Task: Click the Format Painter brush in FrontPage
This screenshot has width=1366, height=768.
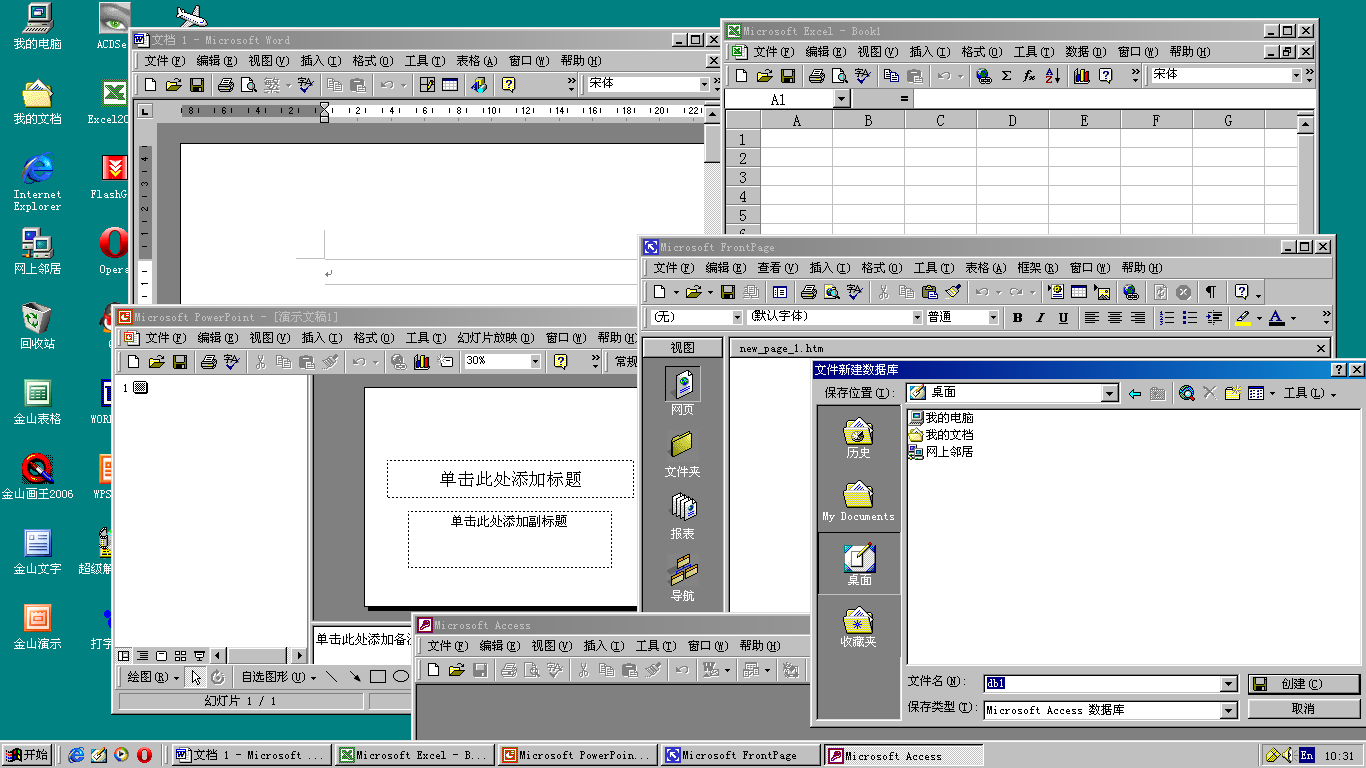Action: tap(953, 292)
